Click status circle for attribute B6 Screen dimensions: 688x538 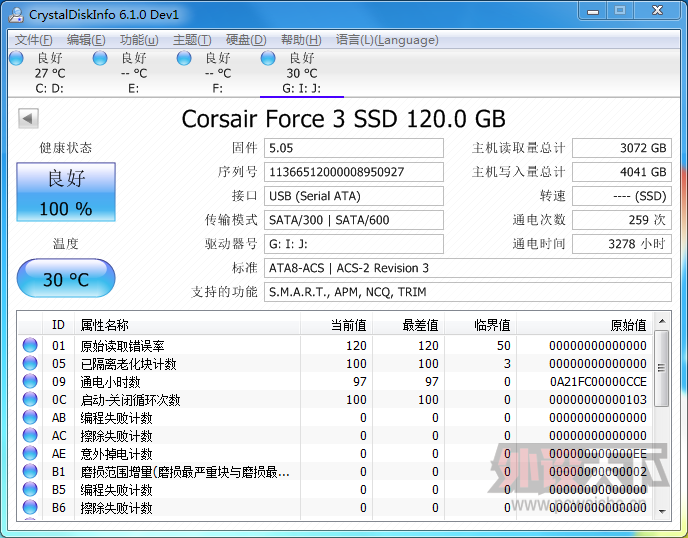[x=30, y=507]
